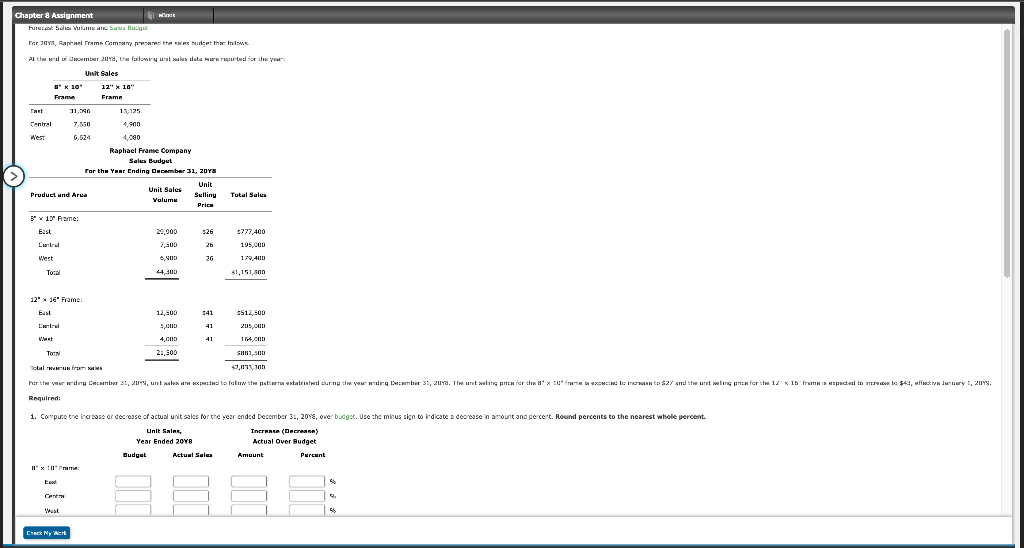
Task: Click the Total revenue from sales label
Action: coord(66,368)
